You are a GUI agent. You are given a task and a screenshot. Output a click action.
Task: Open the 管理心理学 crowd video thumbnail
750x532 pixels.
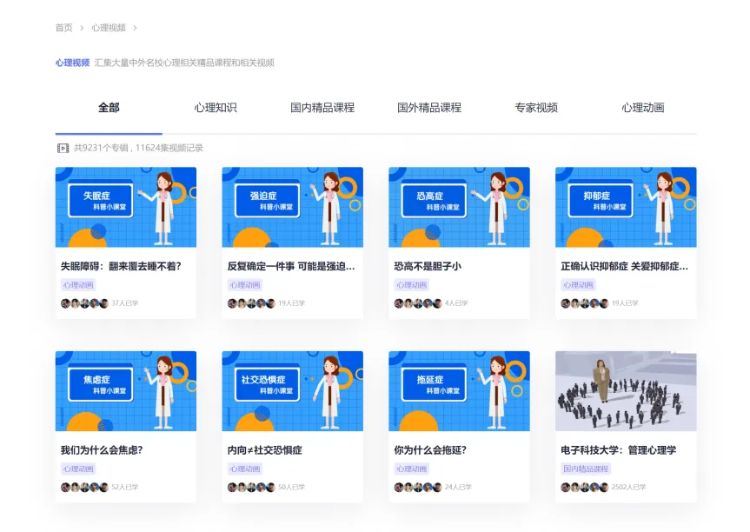pyautogui.click(x=626, y=391)
